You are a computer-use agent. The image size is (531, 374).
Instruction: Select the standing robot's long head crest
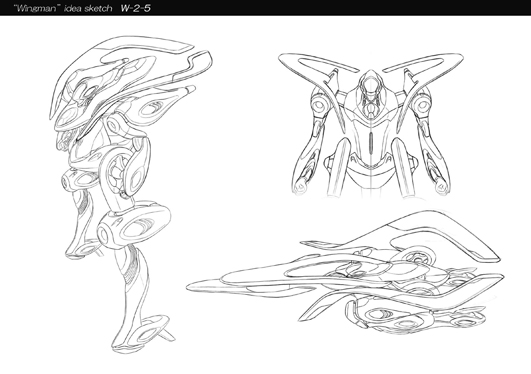(x=130, y=78)
